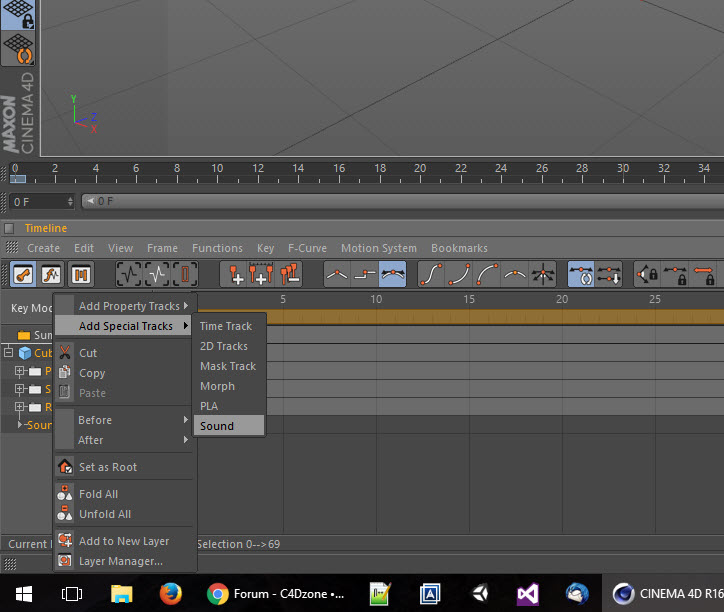724x612 pixels.
Task: Switch to Motion mode icon
Action: point(81,274)
